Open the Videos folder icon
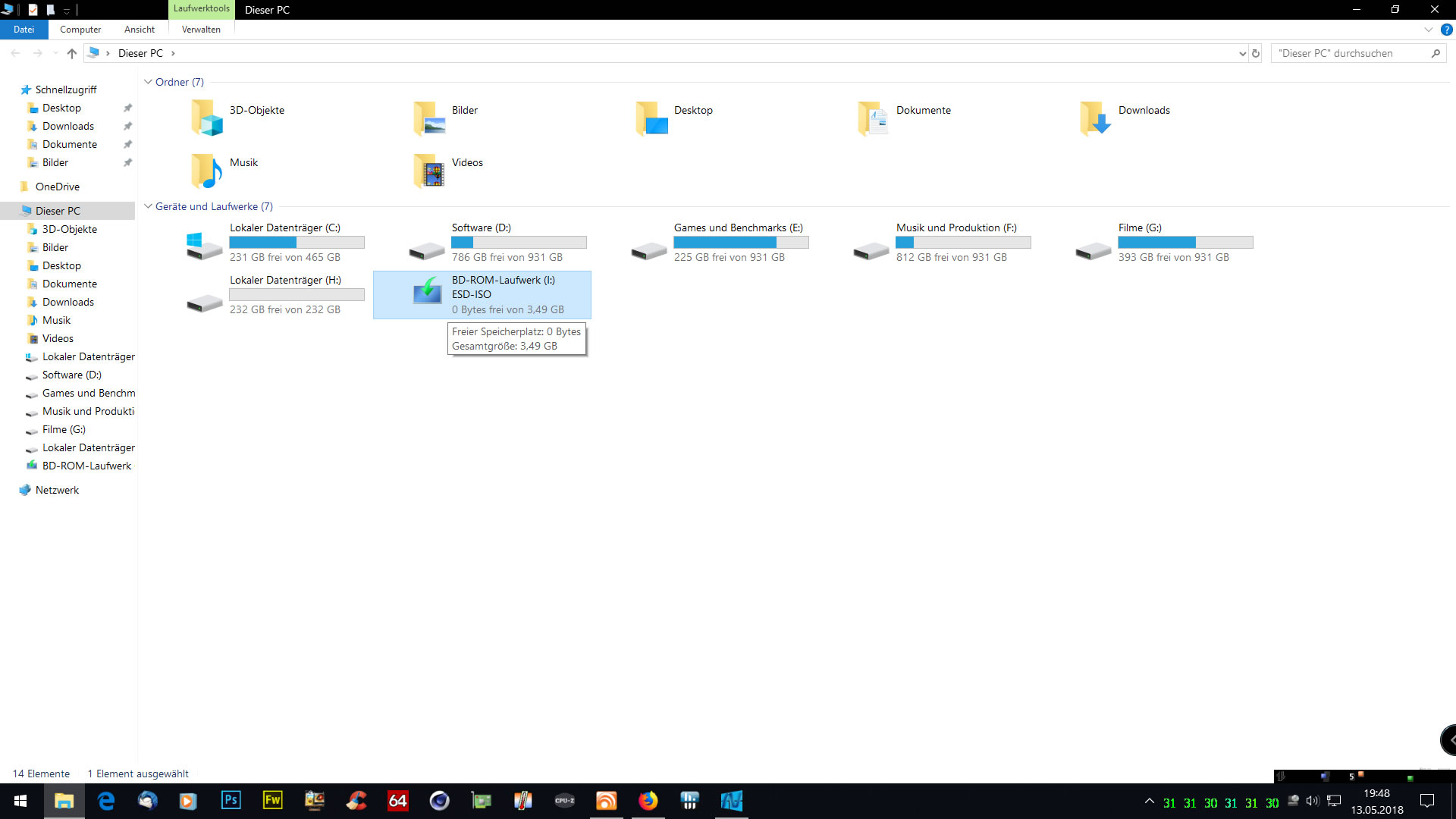Screen dimensions: 1456x819 coord(429,170)
